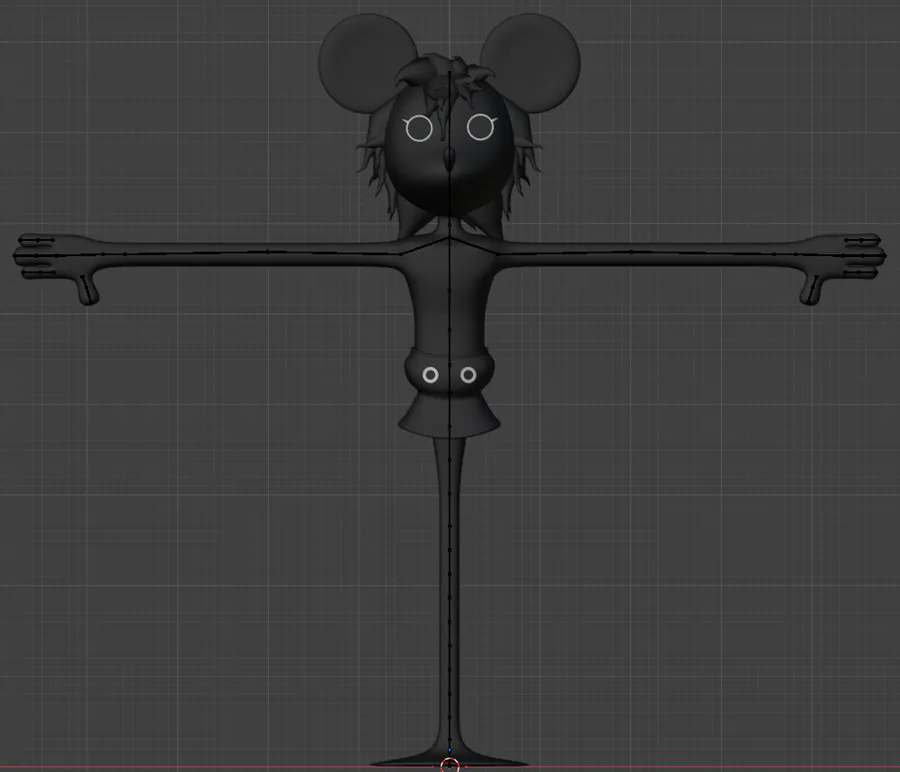Click the white eye ring on the left

click(x=419, y=128)
